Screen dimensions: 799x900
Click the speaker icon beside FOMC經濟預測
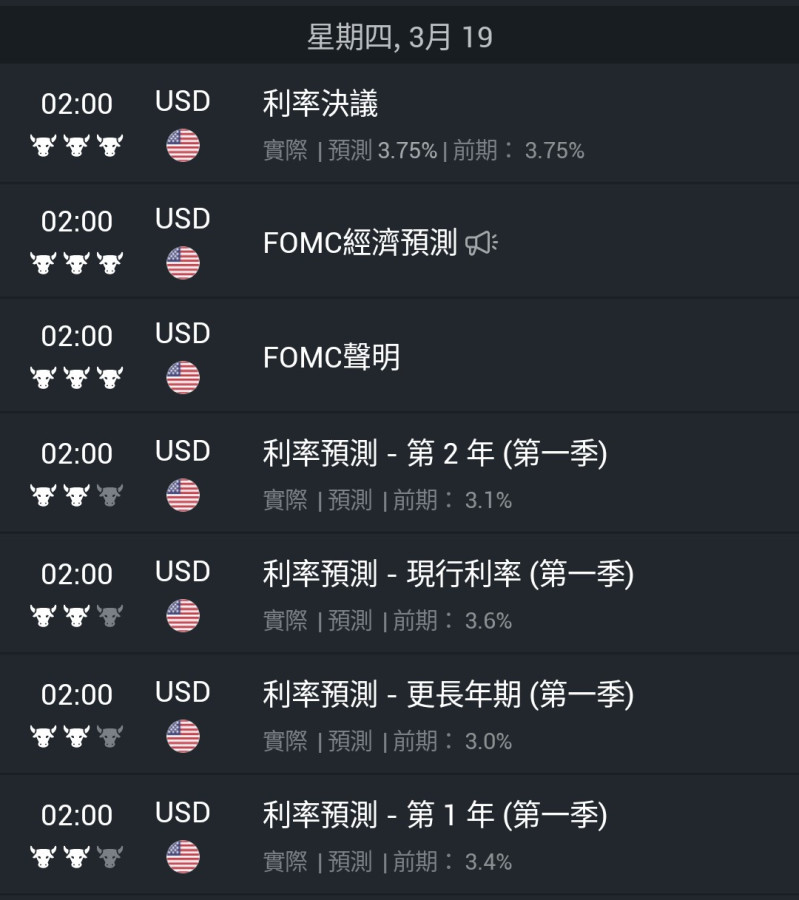tap(481, 243)
